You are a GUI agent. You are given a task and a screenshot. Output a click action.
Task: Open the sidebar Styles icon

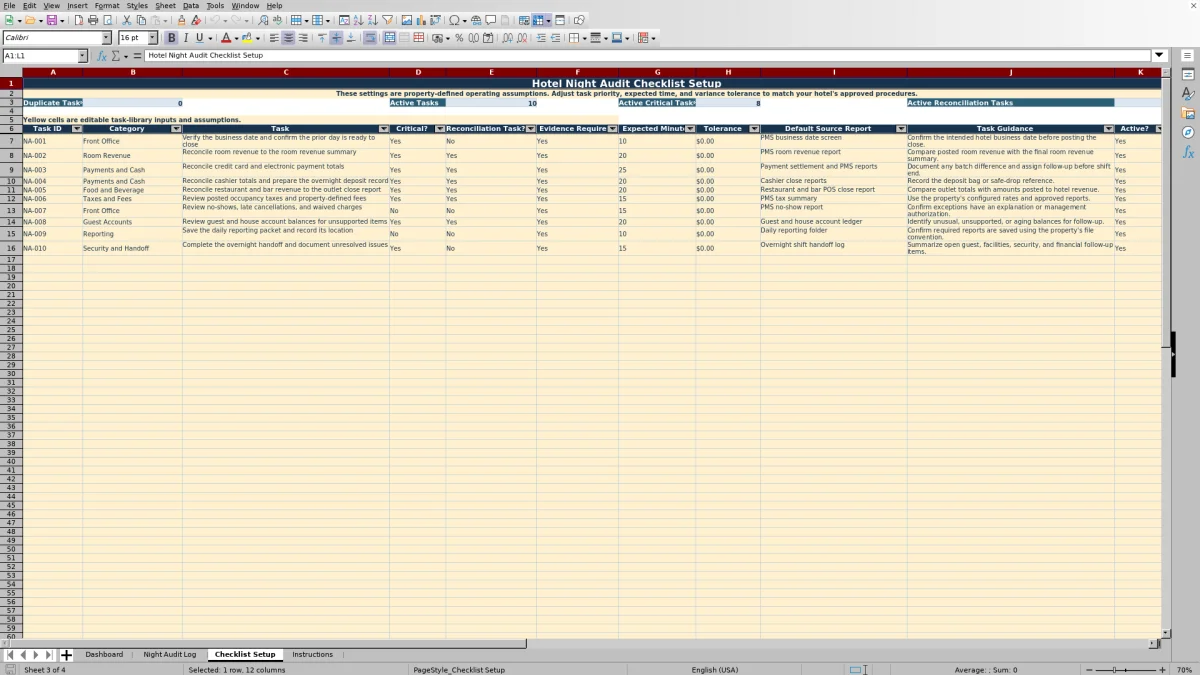click(x=1188, y=94)
